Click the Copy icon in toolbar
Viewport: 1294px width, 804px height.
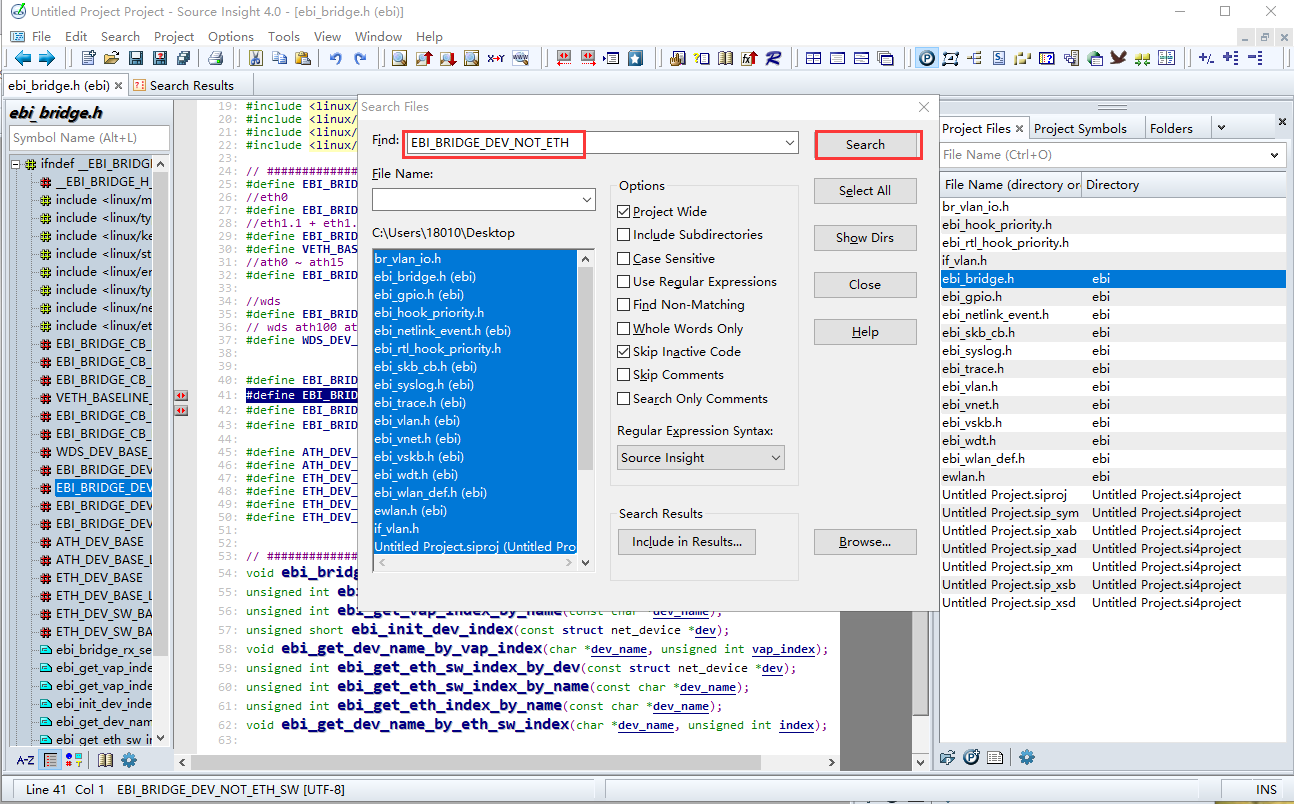point(278,58)
